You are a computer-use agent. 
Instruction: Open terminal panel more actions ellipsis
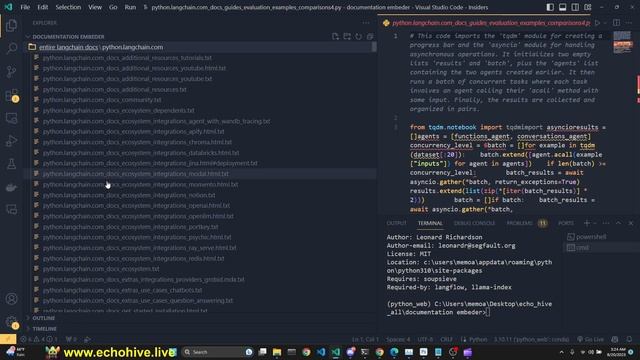(606, 223)
